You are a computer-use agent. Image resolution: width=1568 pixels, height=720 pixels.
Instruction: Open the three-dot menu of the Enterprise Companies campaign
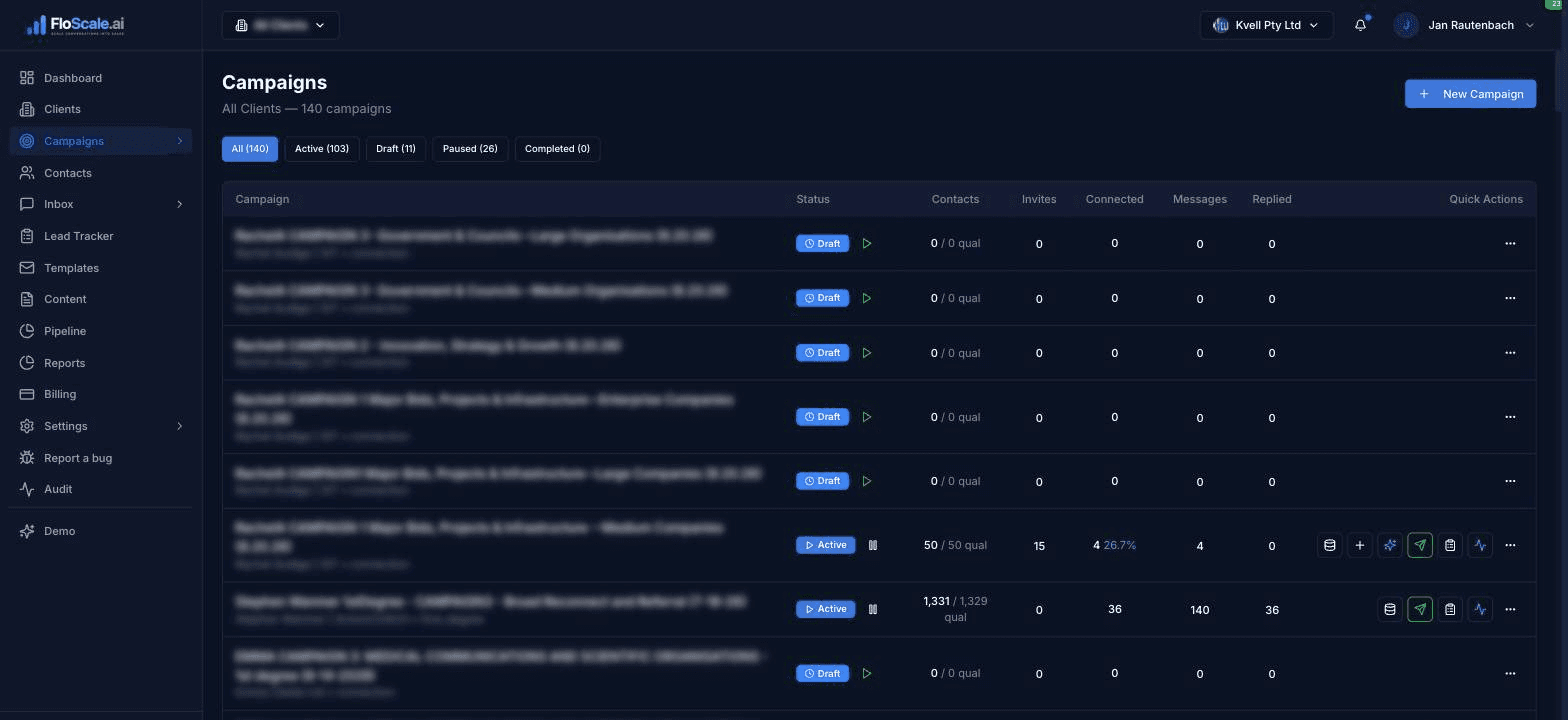[1510, 416]
